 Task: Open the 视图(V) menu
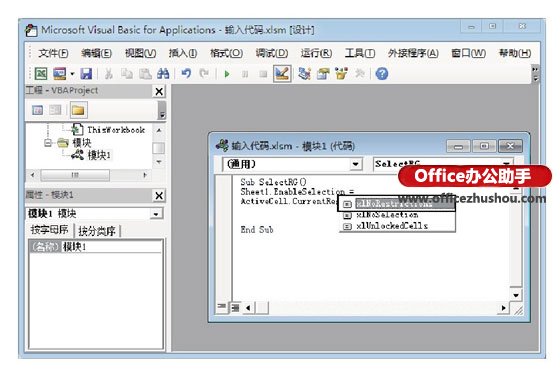point(140,53)
